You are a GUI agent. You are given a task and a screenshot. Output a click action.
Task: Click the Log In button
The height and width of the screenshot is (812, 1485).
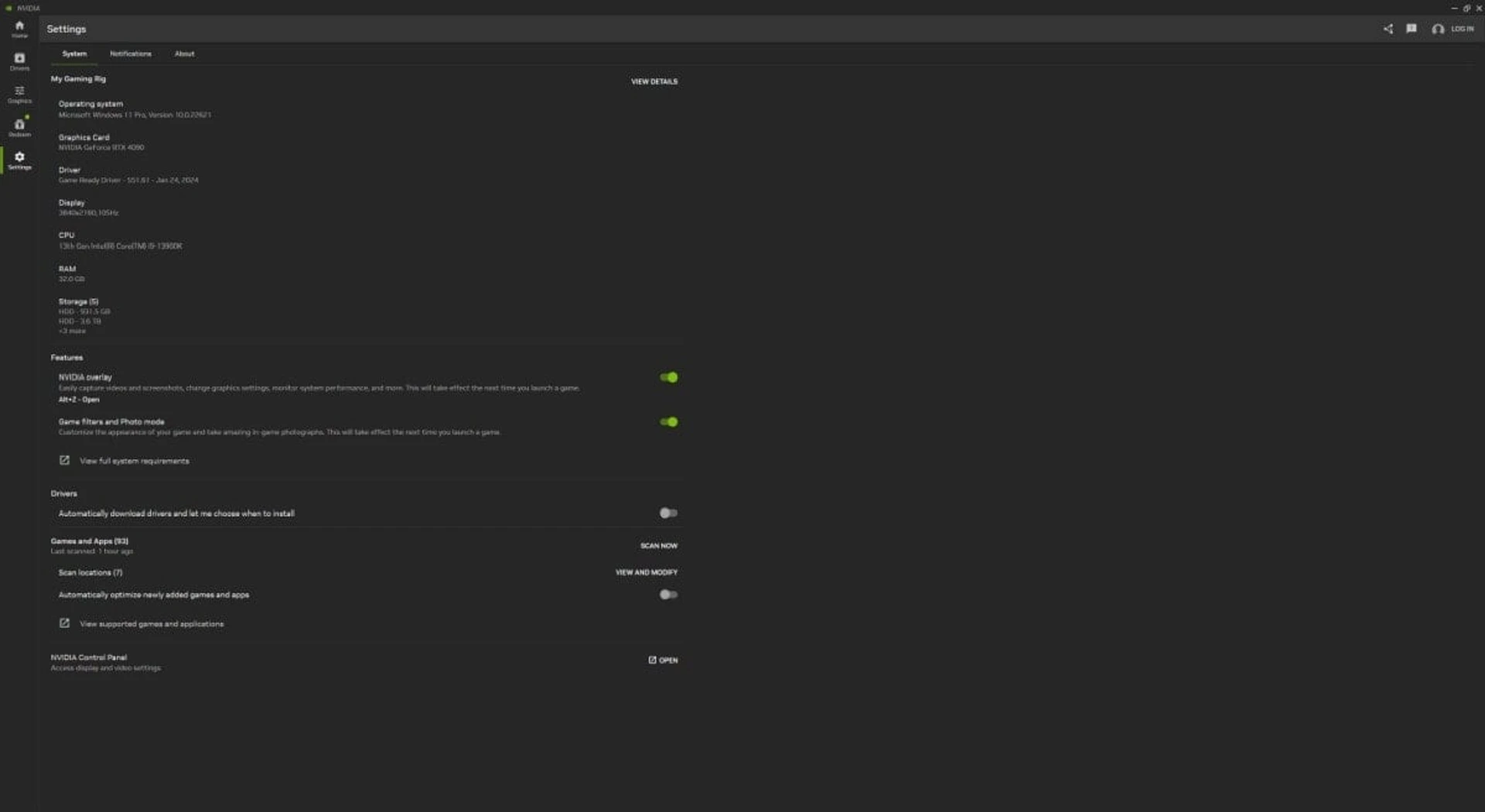(1462, 29)
